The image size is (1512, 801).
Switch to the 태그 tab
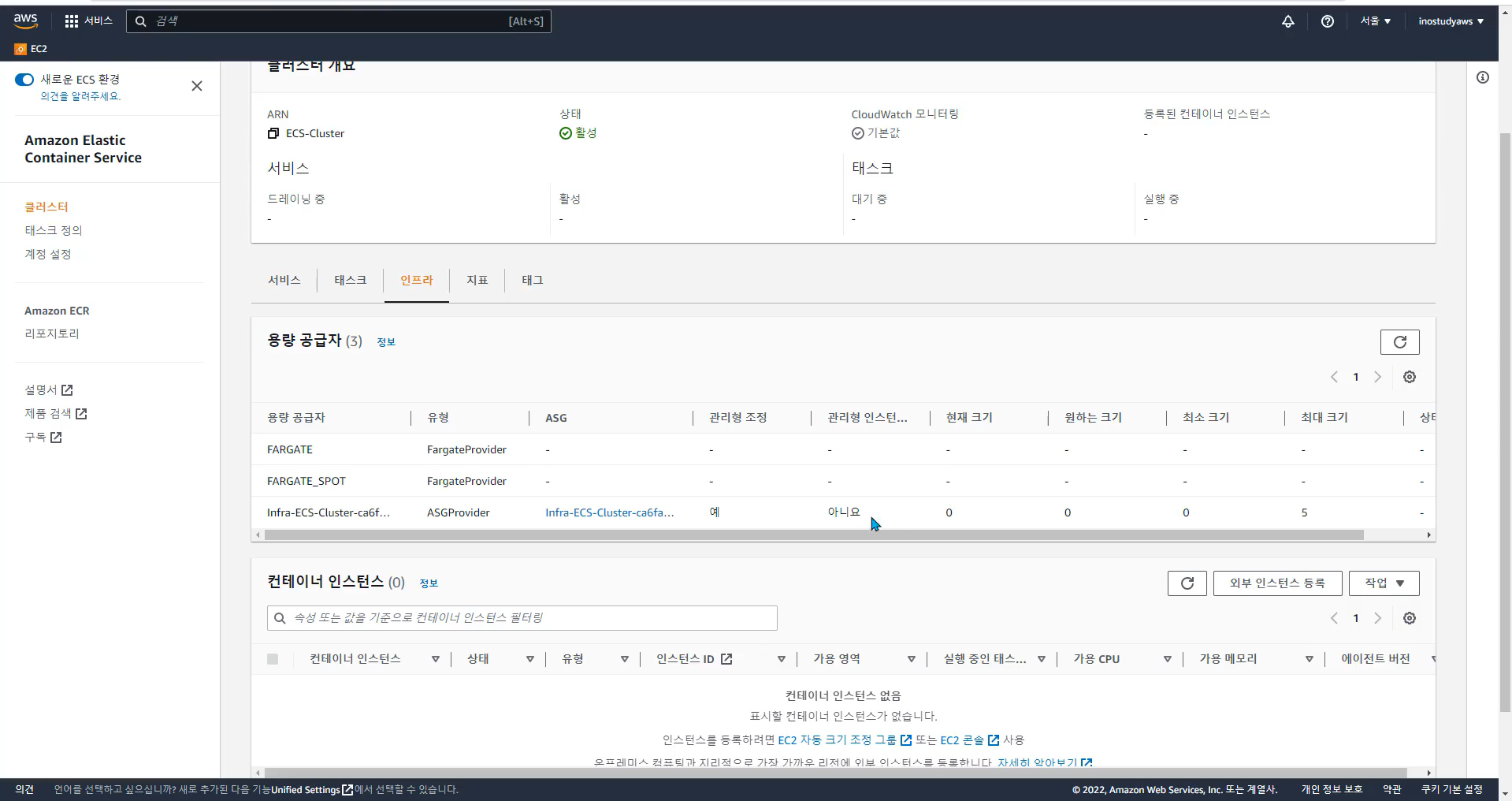coord(532,280)
